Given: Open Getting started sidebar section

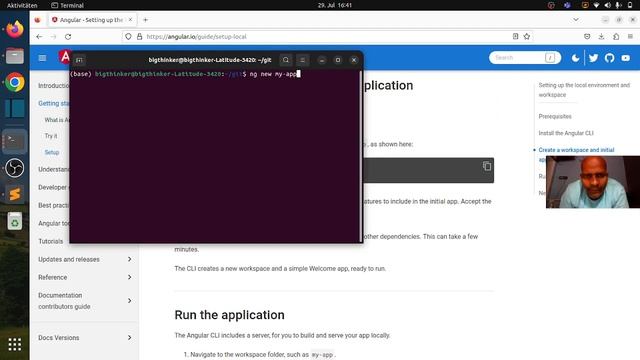Looking at the screenshot, I should 53,103.
